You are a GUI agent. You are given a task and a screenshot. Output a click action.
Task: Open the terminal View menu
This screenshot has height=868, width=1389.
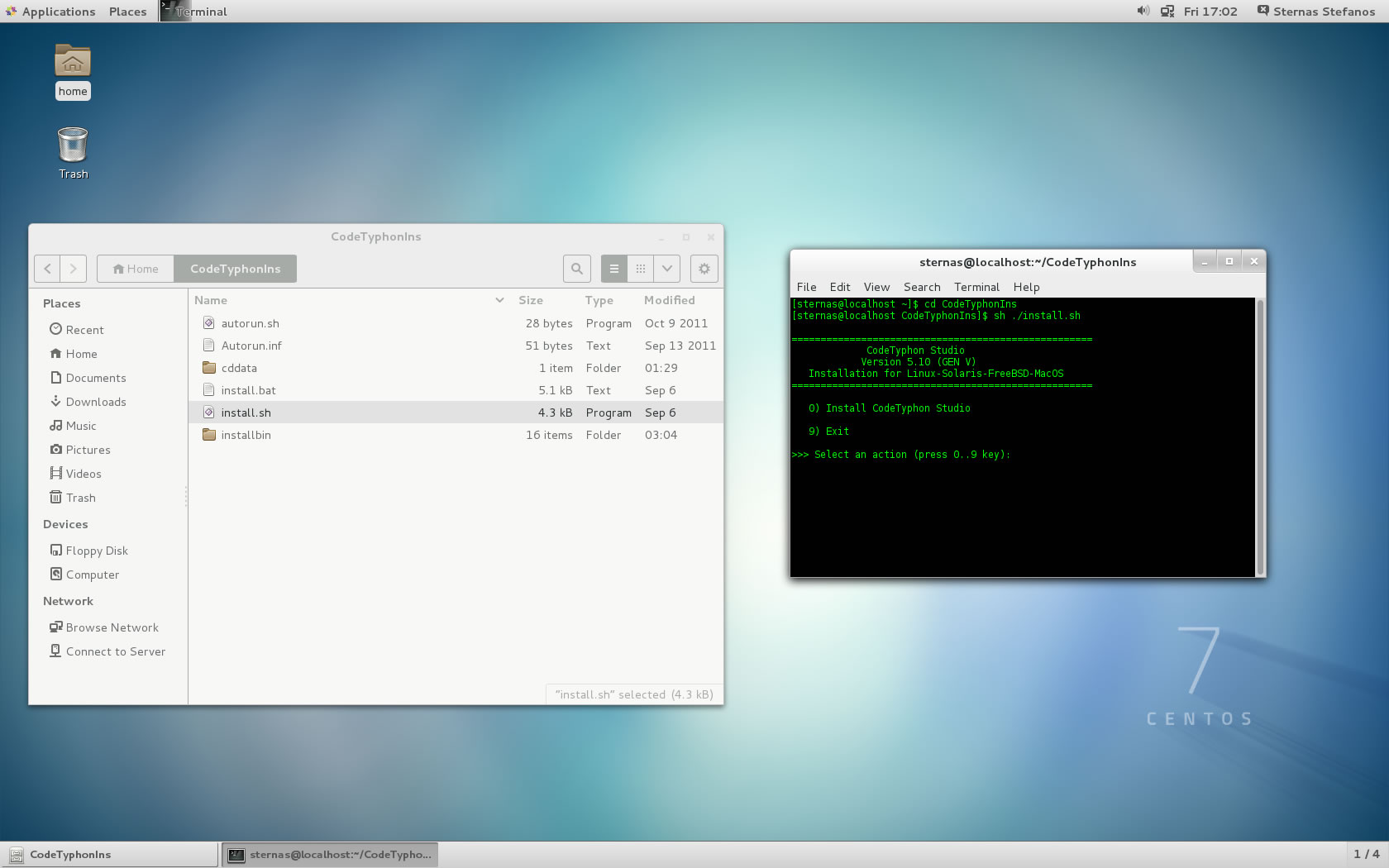[x=876, y=287]
